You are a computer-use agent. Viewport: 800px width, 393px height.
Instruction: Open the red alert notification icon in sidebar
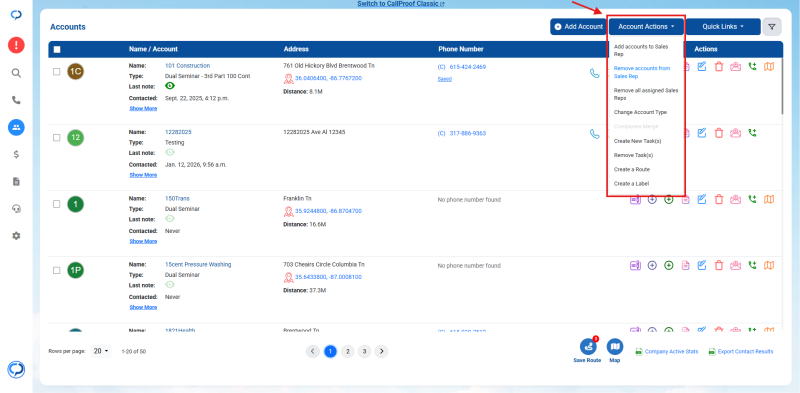[x=16, y=45]
